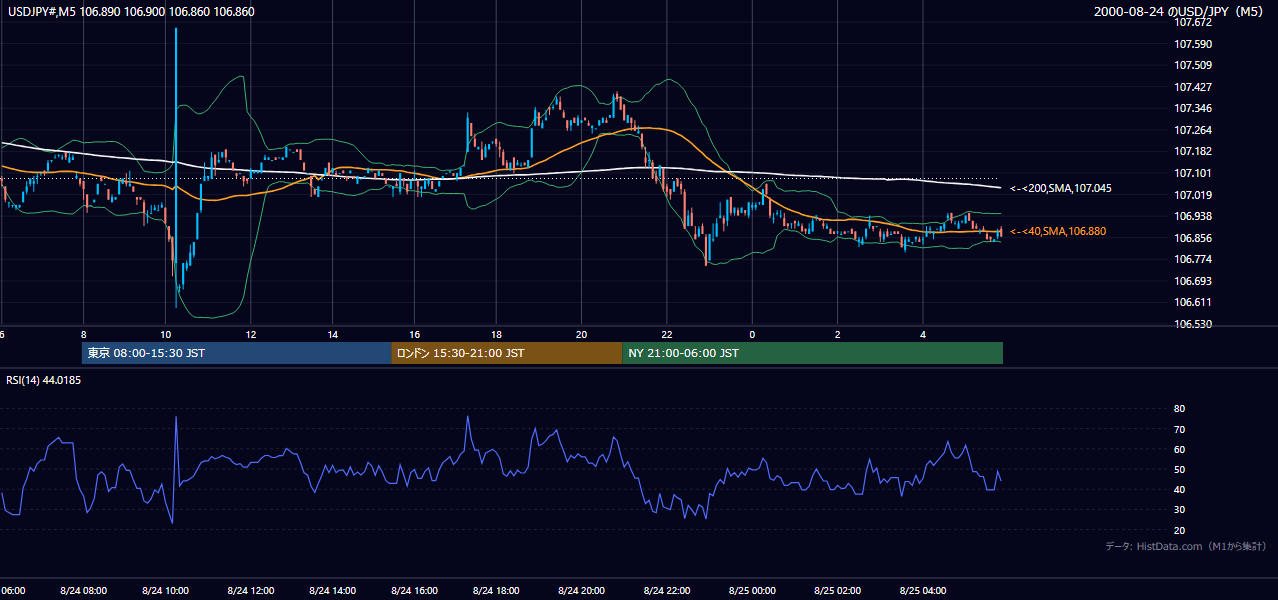Click price scale value 107.590

click(1192, 44)
